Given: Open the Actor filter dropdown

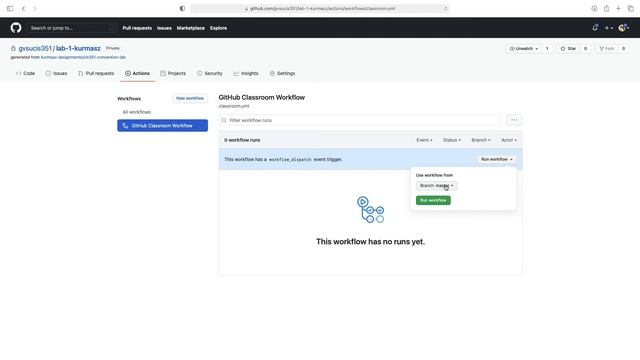Looking at the screenshot, I should pyautogui.click(x=509, y=140).
